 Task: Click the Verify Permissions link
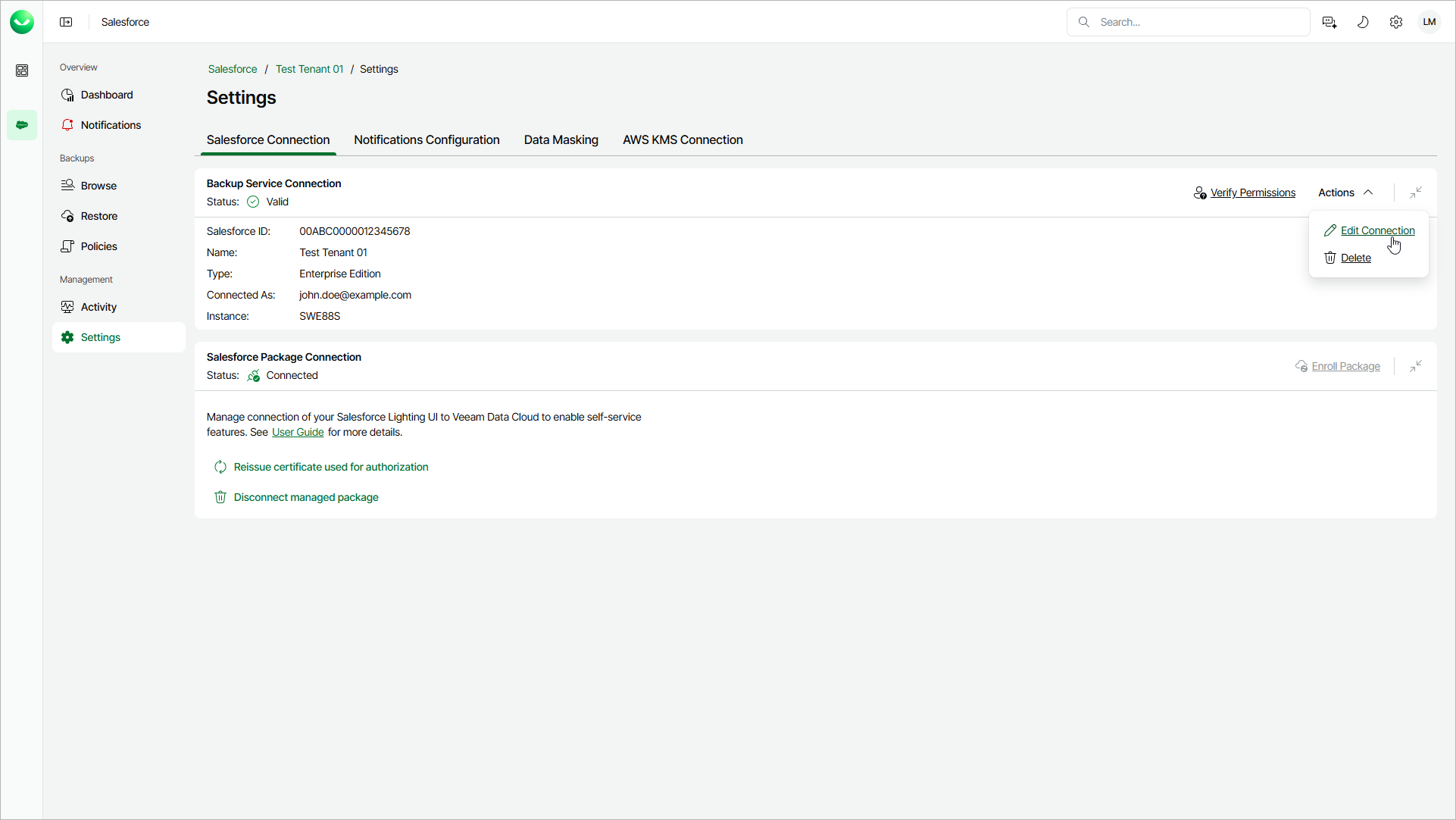pos(1252,192)
